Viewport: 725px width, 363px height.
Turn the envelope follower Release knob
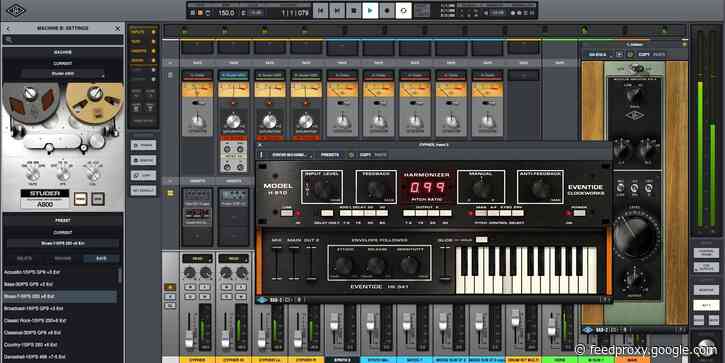377,265
